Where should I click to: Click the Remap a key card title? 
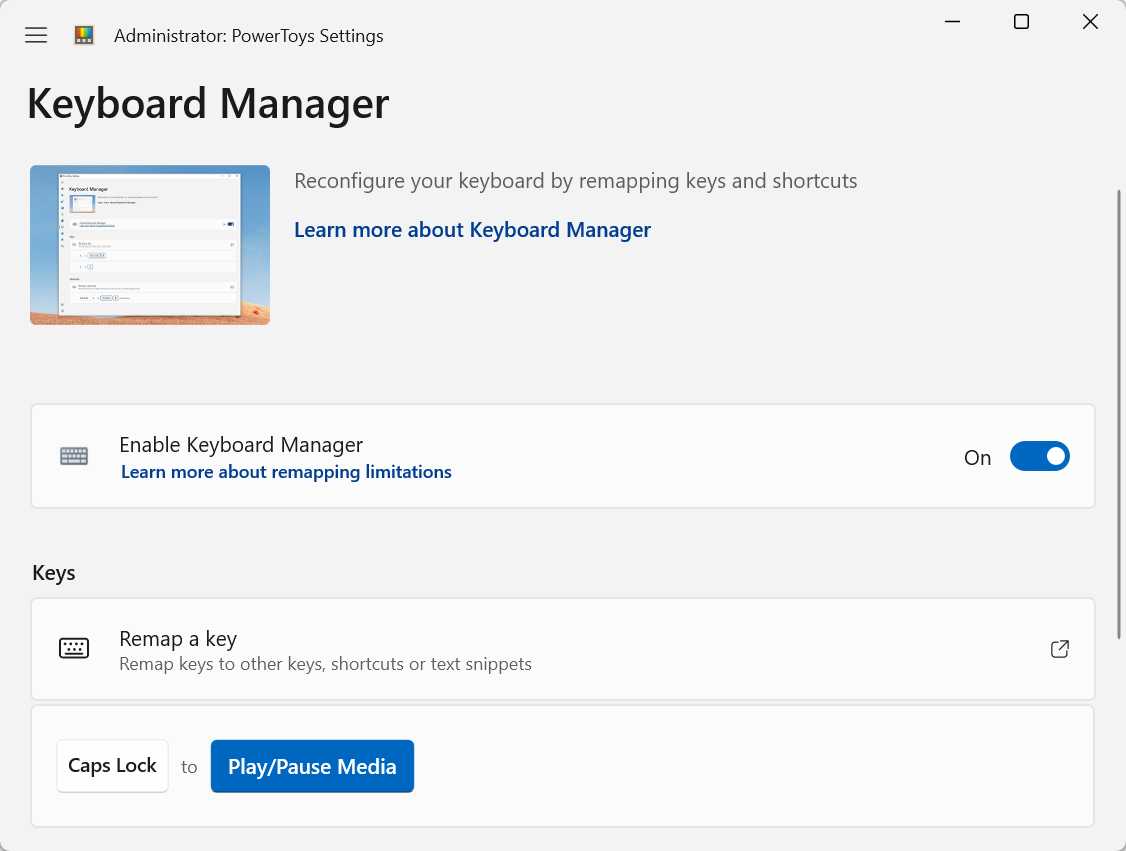point(178,638)
